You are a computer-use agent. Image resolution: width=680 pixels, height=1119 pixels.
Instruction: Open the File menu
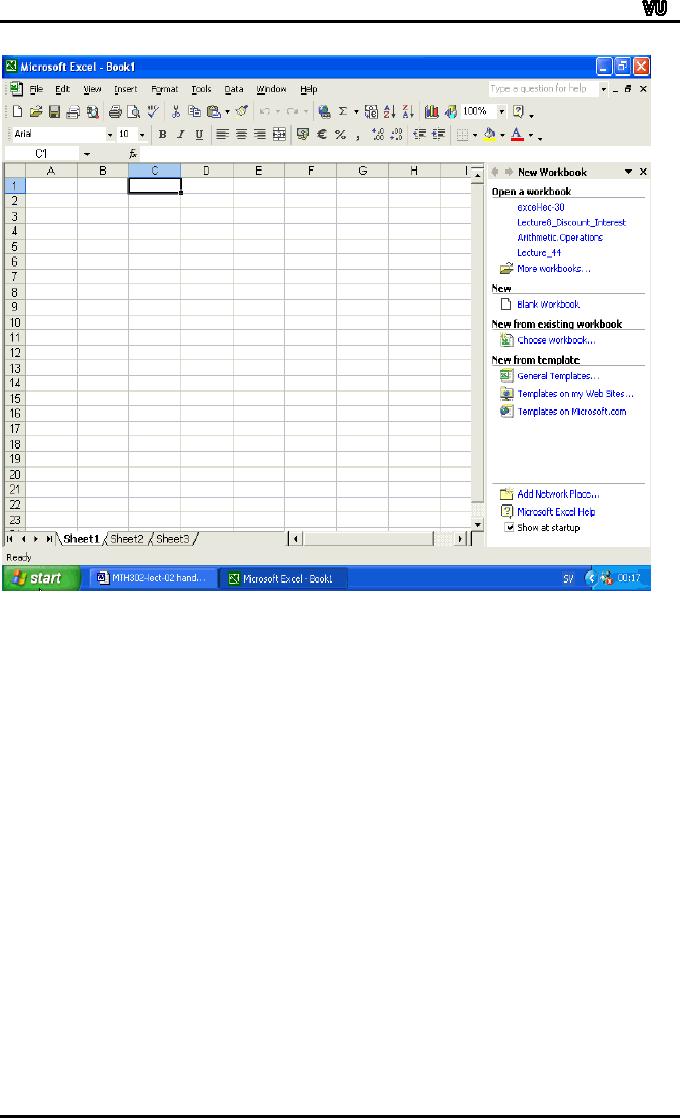click(36, 89)
